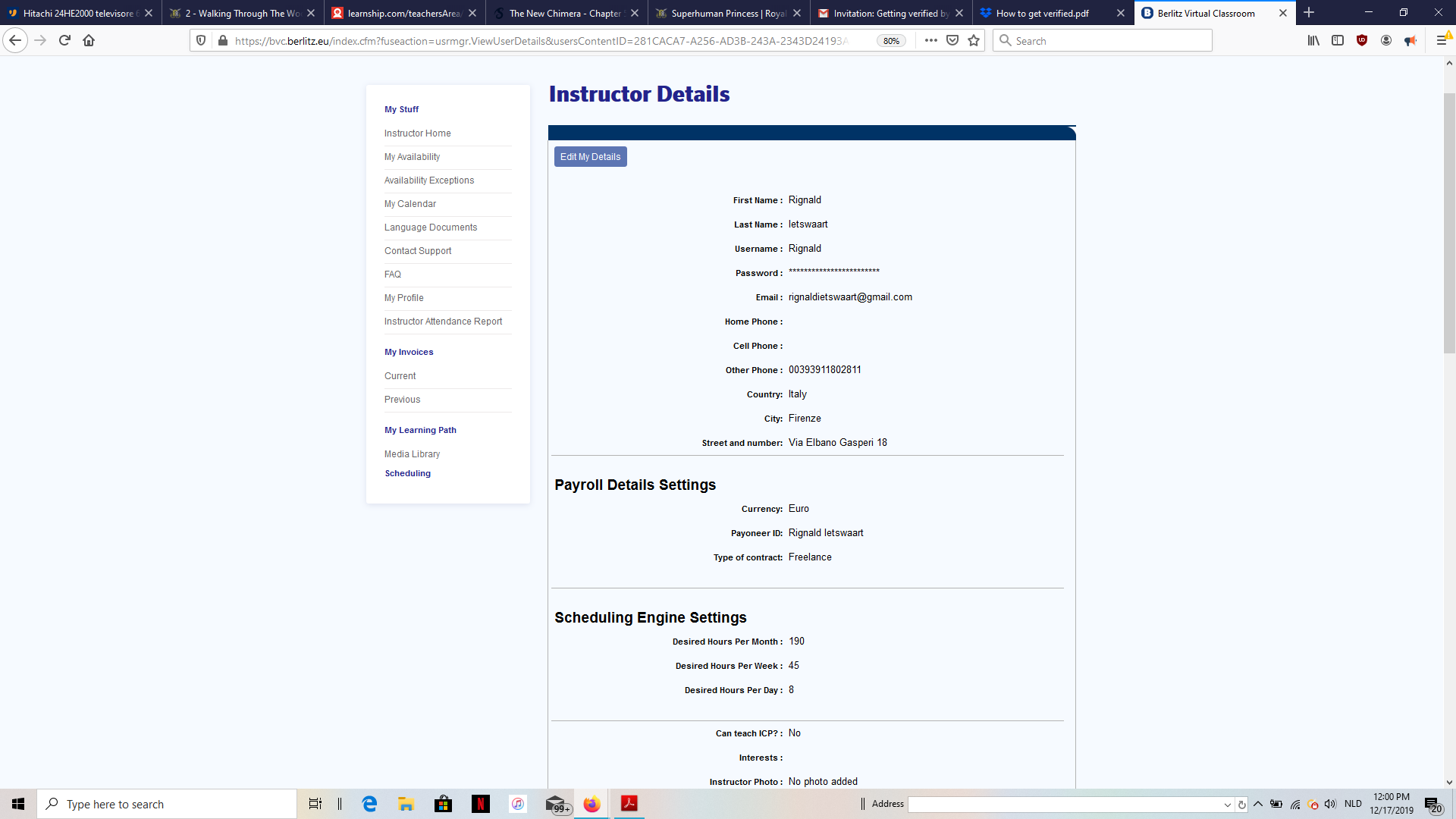Open page actions three-dots menu
The image size is (1456, 819).
(x=931, y=41)
